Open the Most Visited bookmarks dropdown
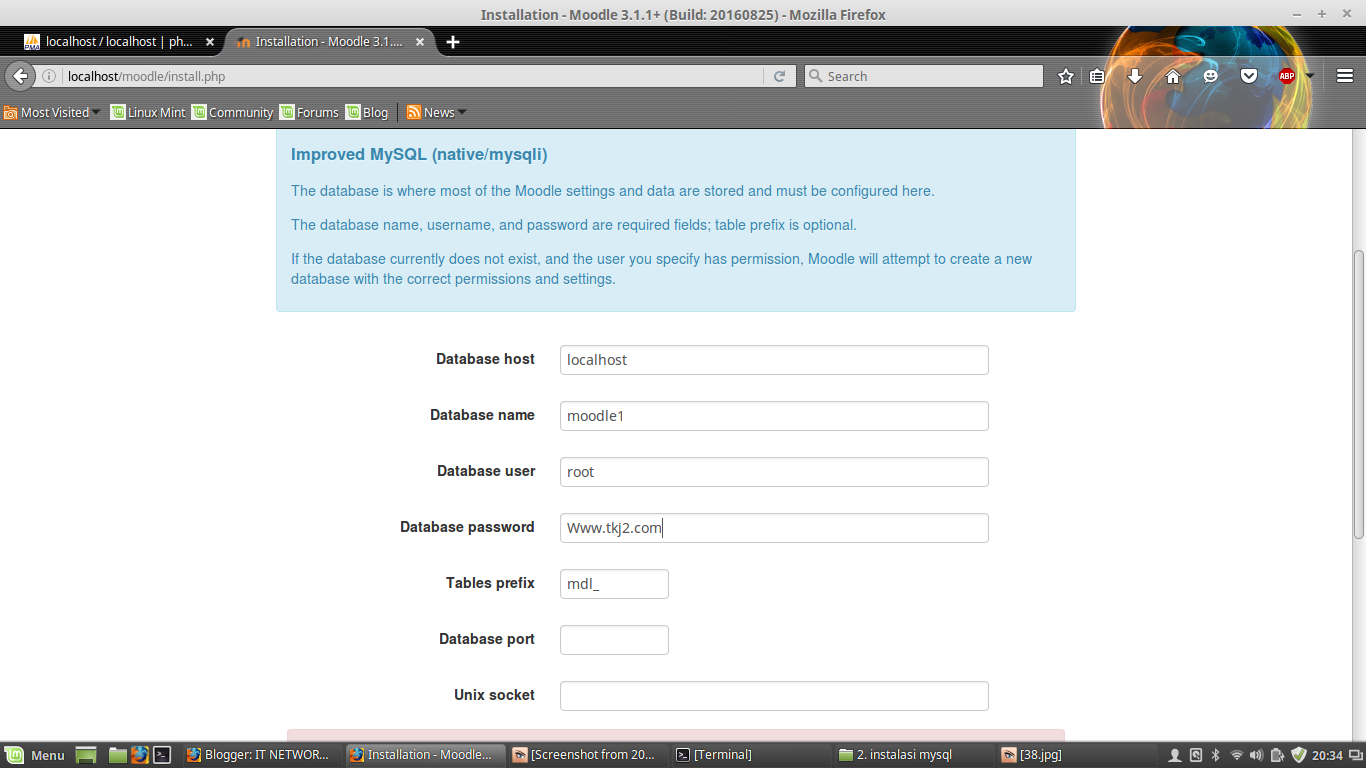The height and width of the screenshot is (768, 1366). pos(52,112)
